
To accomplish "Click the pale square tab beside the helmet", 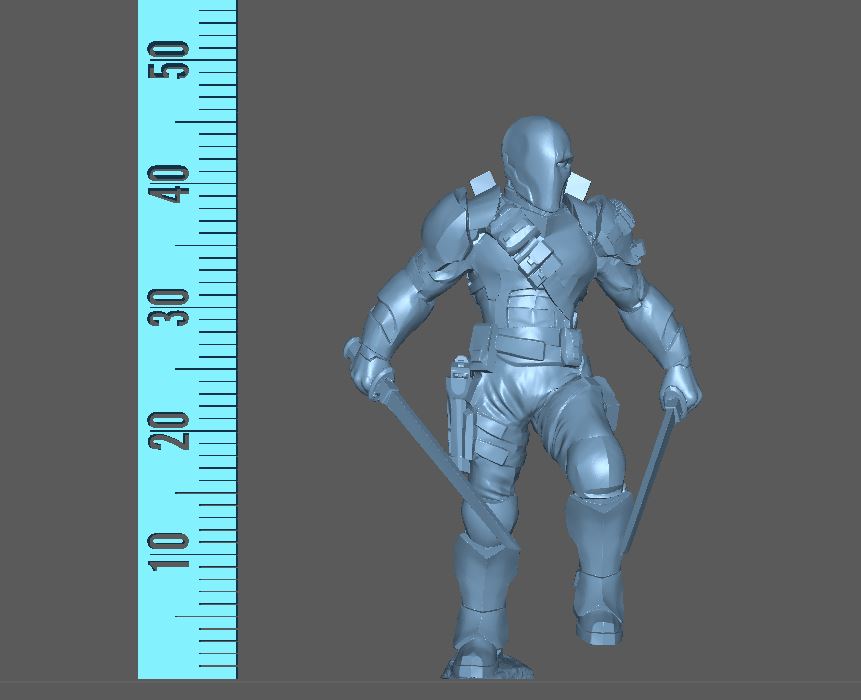I will pos(579,184).
